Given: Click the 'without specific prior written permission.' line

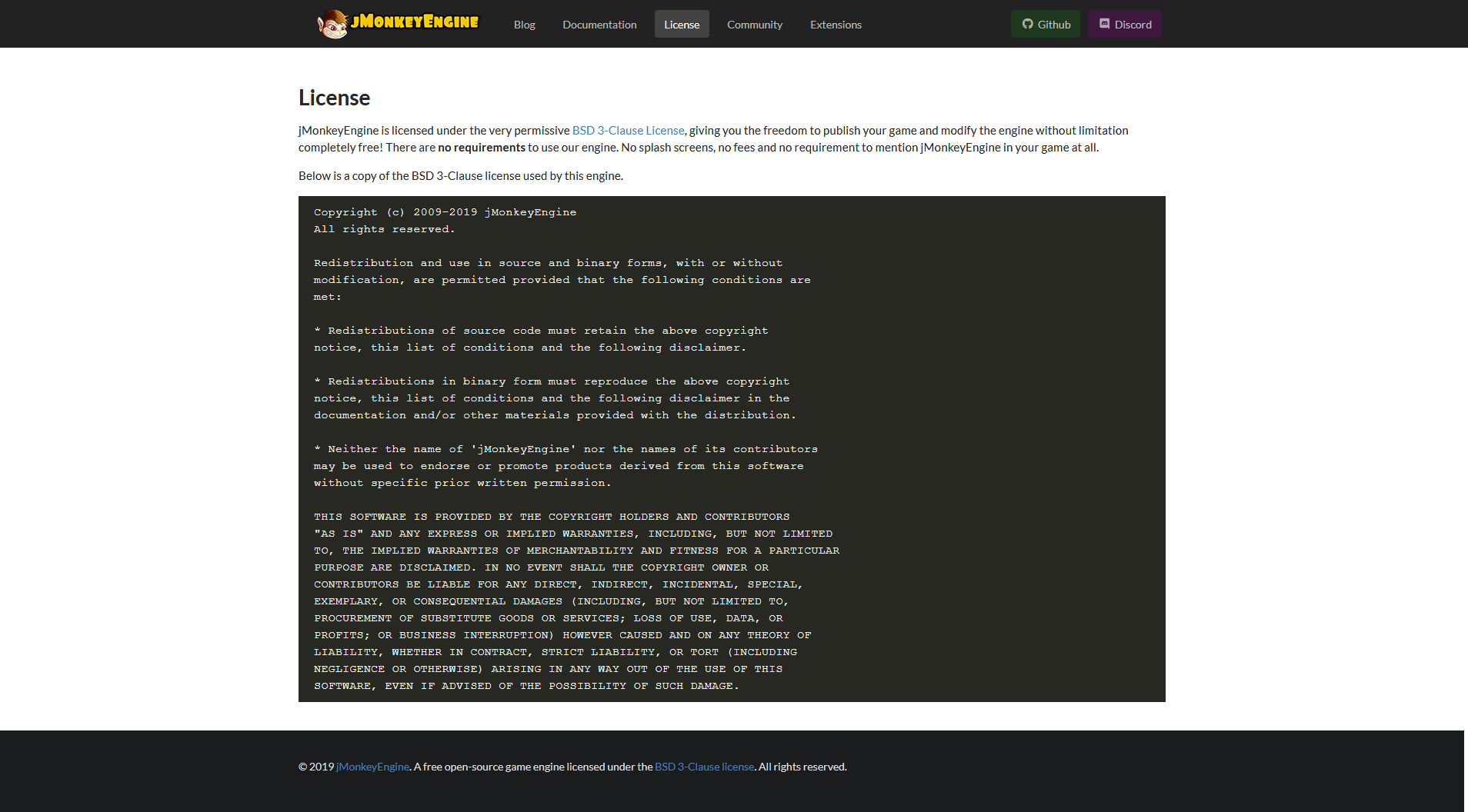Looking at the screenshot, I should pos(462,483).
